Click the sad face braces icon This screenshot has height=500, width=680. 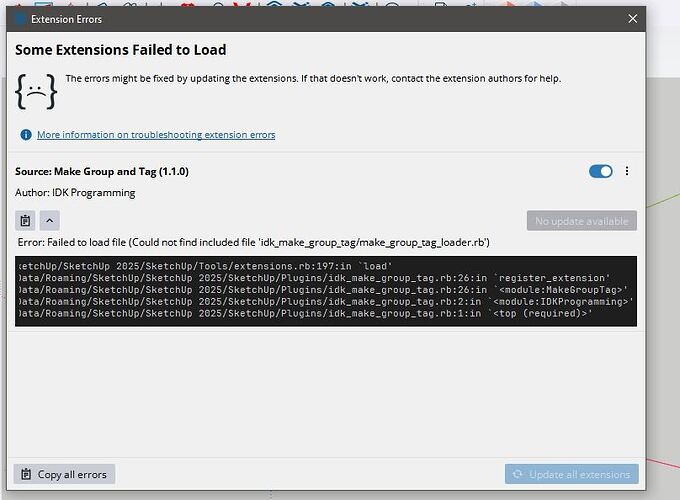pos(36,91)
